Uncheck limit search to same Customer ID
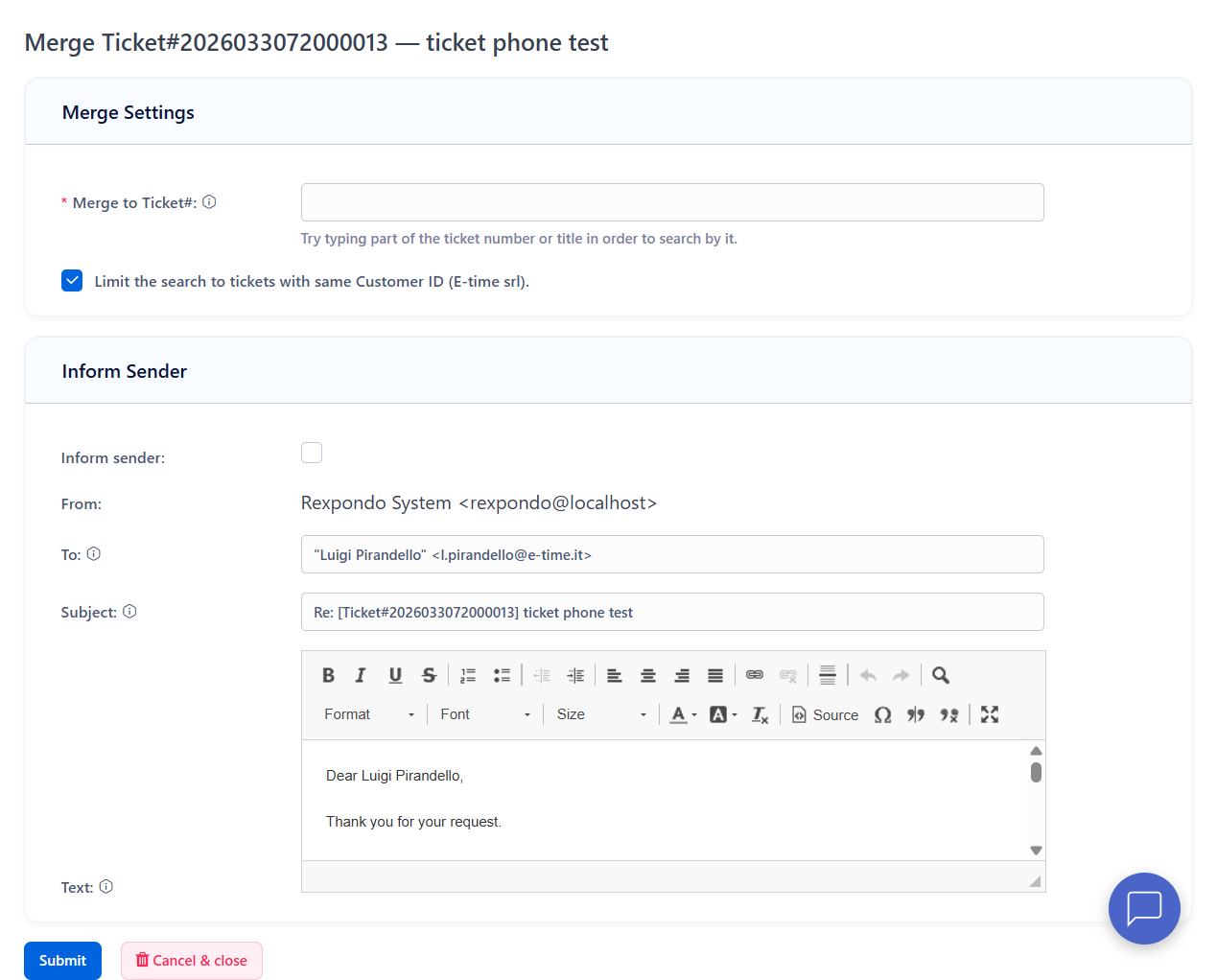1217x980 pixels. [x=72, y=280]
